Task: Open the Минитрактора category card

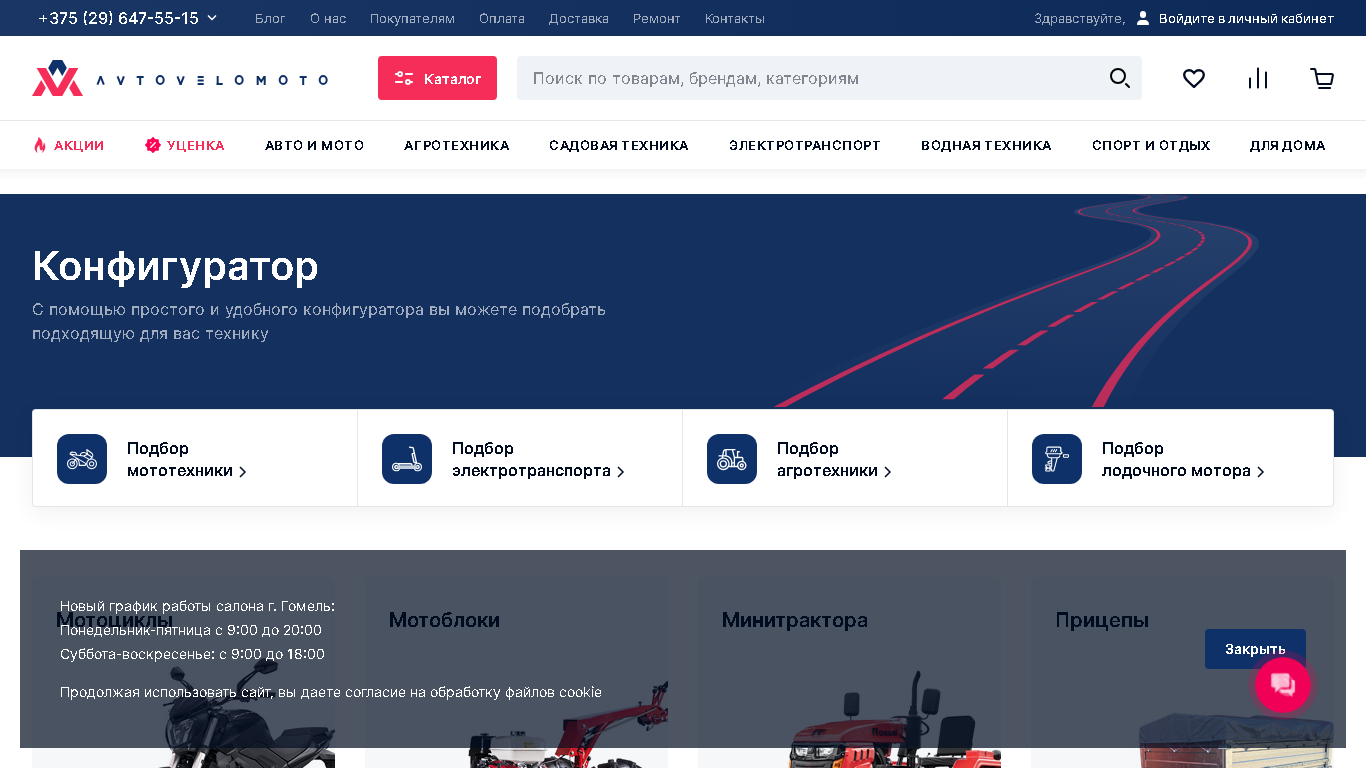Action: [x=849, y=672]
